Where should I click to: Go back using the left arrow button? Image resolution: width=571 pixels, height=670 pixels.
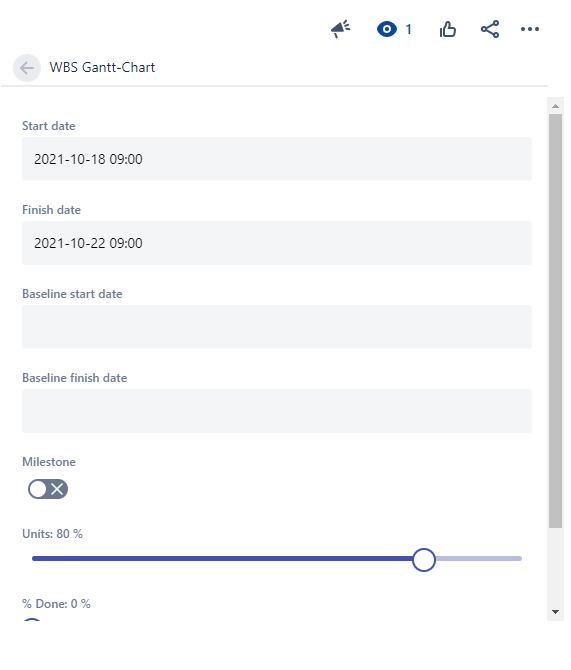click(x=27, y=68)
